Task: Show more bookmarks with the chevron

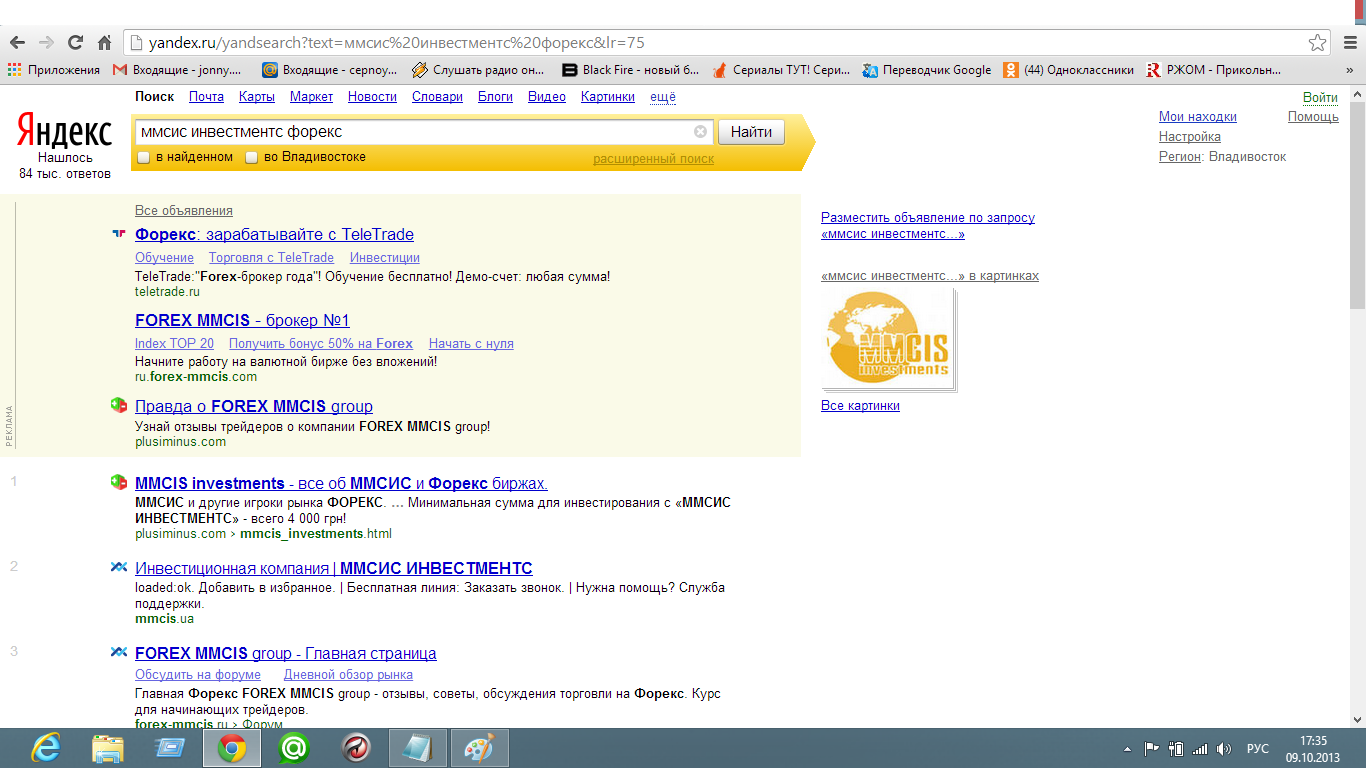Action: pyautogui.click(x=1349, y=70)
